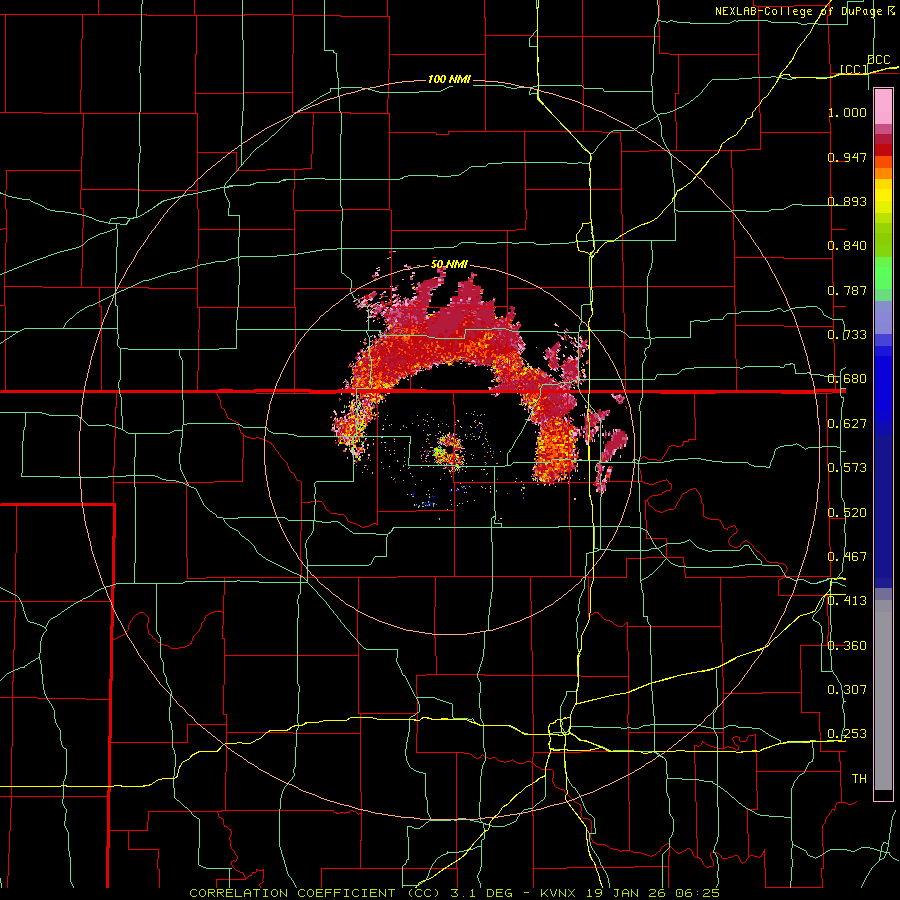This screenshot has width=900, height=900.
Task: Pick the large gray color scale segment
Action: [x=883, y=695]
